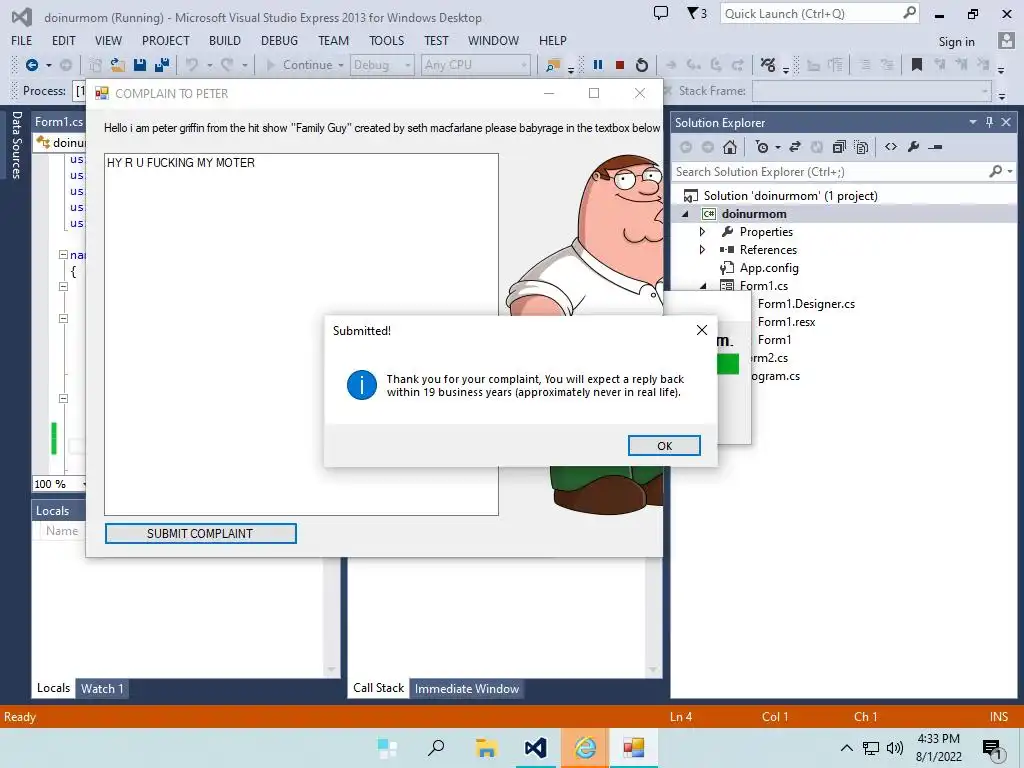
Task: Click the Save floppy disk icon
Action: [x=140, y=65]
